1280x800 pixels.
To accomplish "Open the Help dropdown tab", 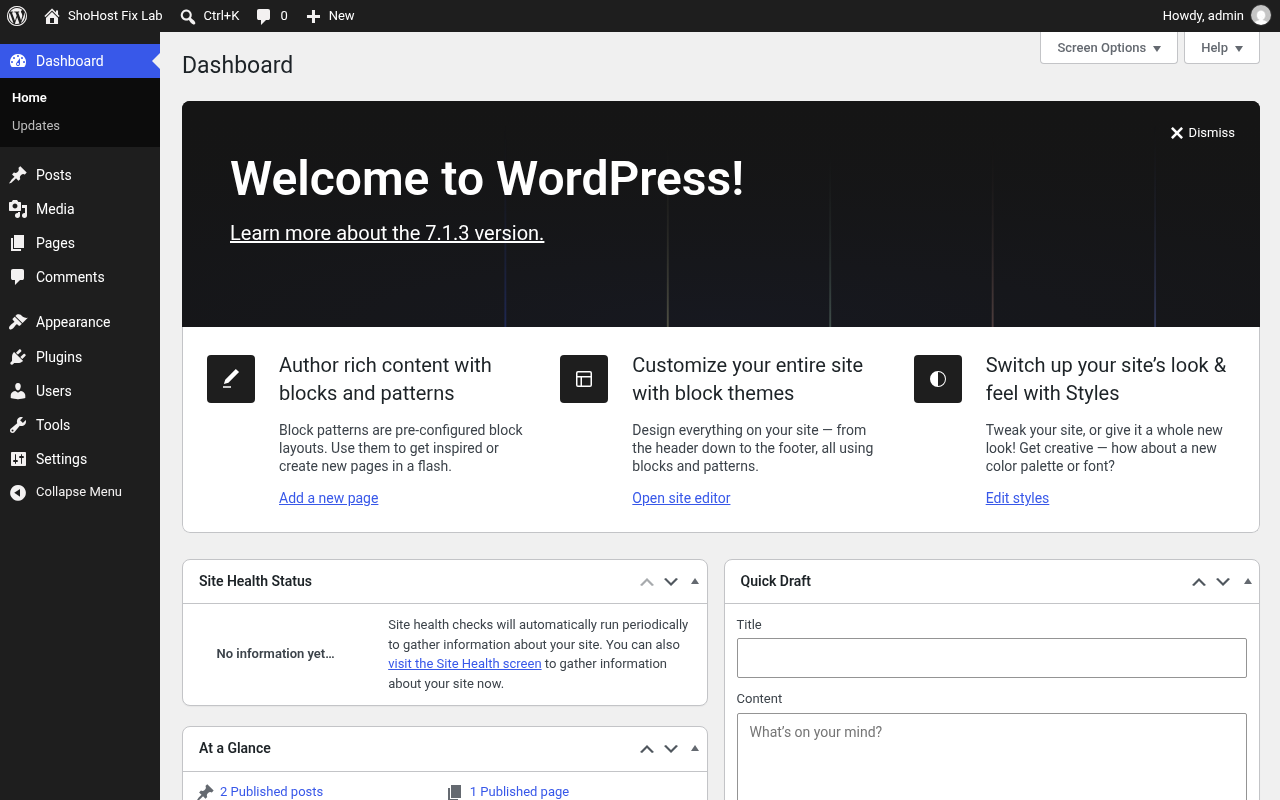I will coord(1222,48).
